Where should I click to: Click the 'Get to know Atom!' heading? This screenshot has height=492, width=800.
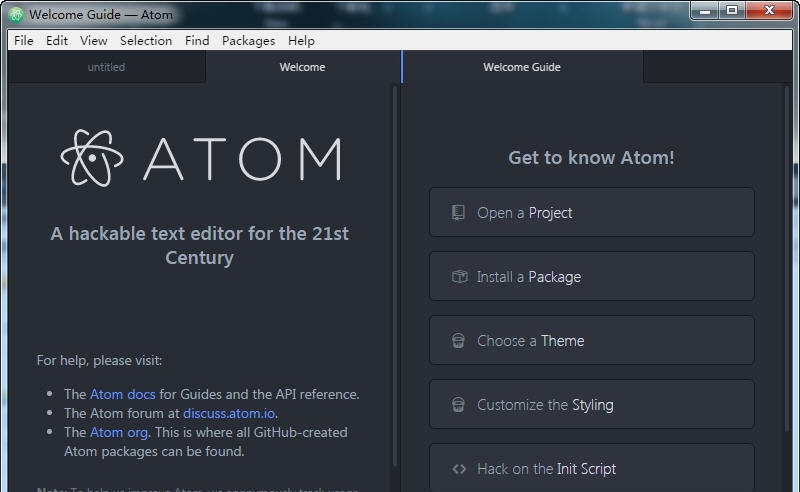(x=591, y=158)
